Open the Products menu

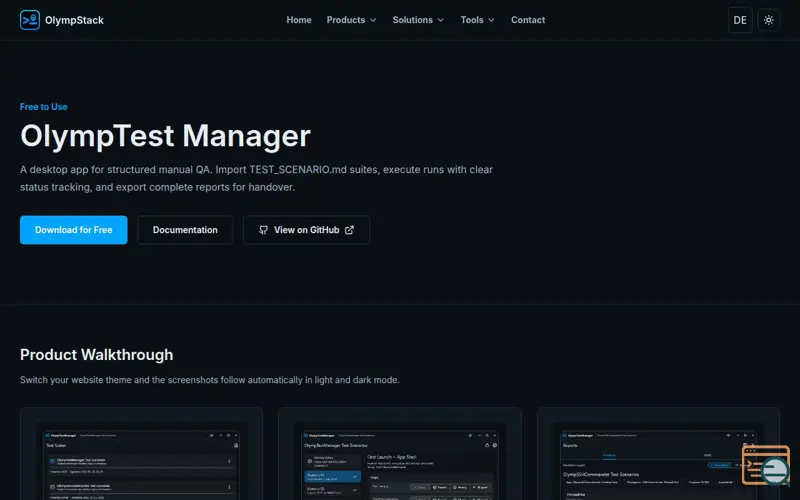(352, 20)
